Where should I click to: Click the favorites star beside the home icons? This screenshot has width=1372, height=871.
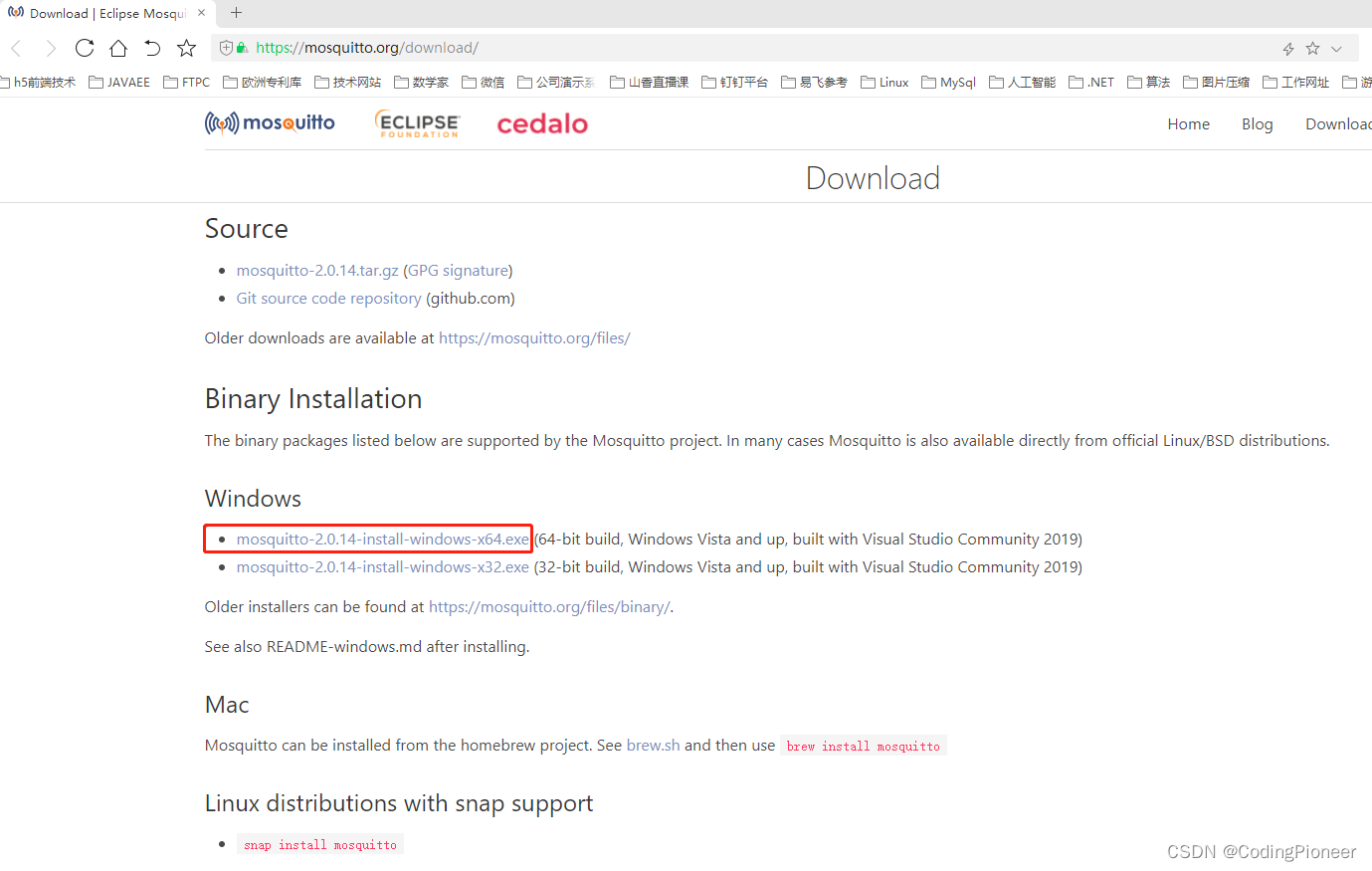pyautogui.click(x=186, y=48)
